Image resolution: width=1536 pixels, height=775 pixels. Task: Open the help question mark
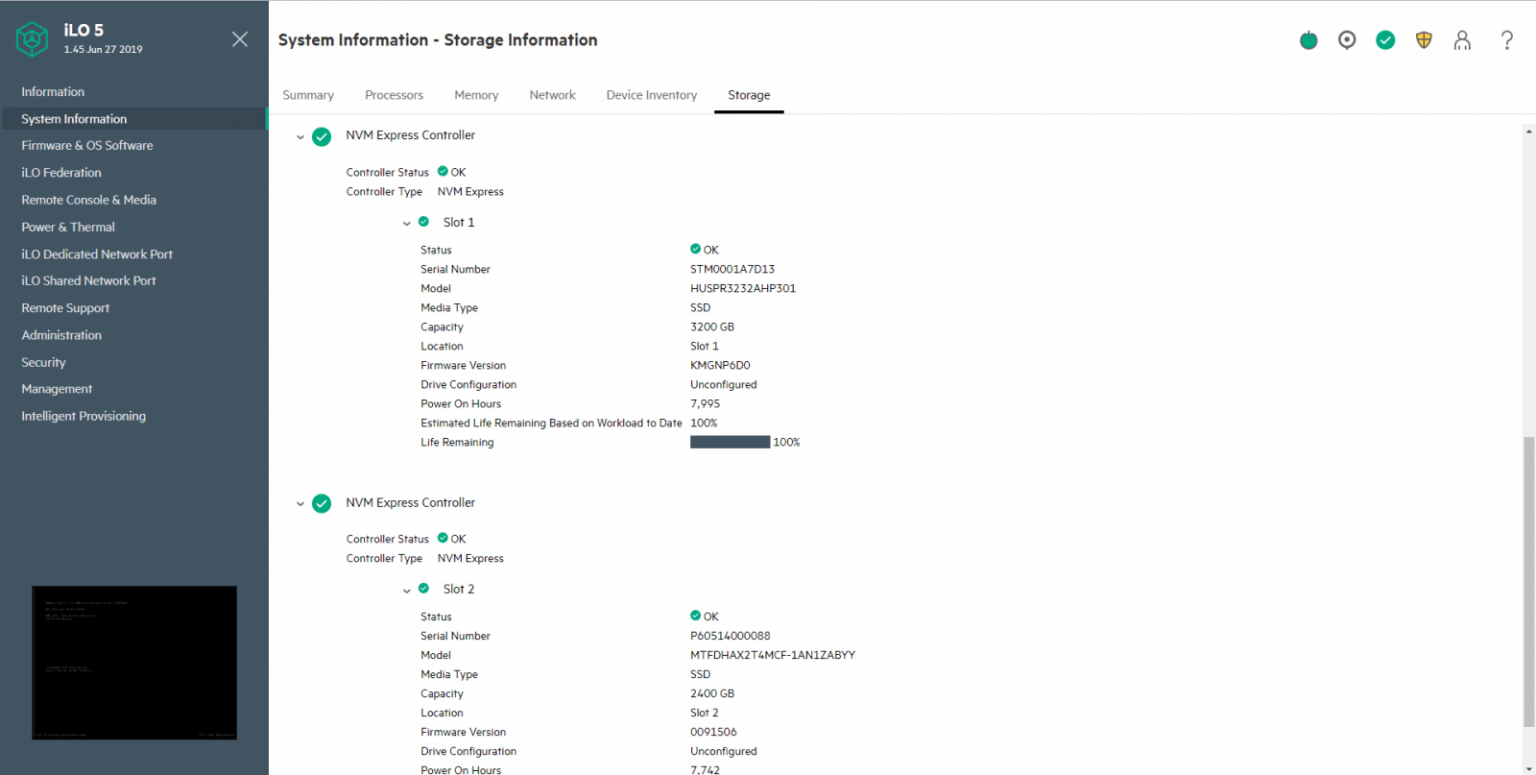1507,40
